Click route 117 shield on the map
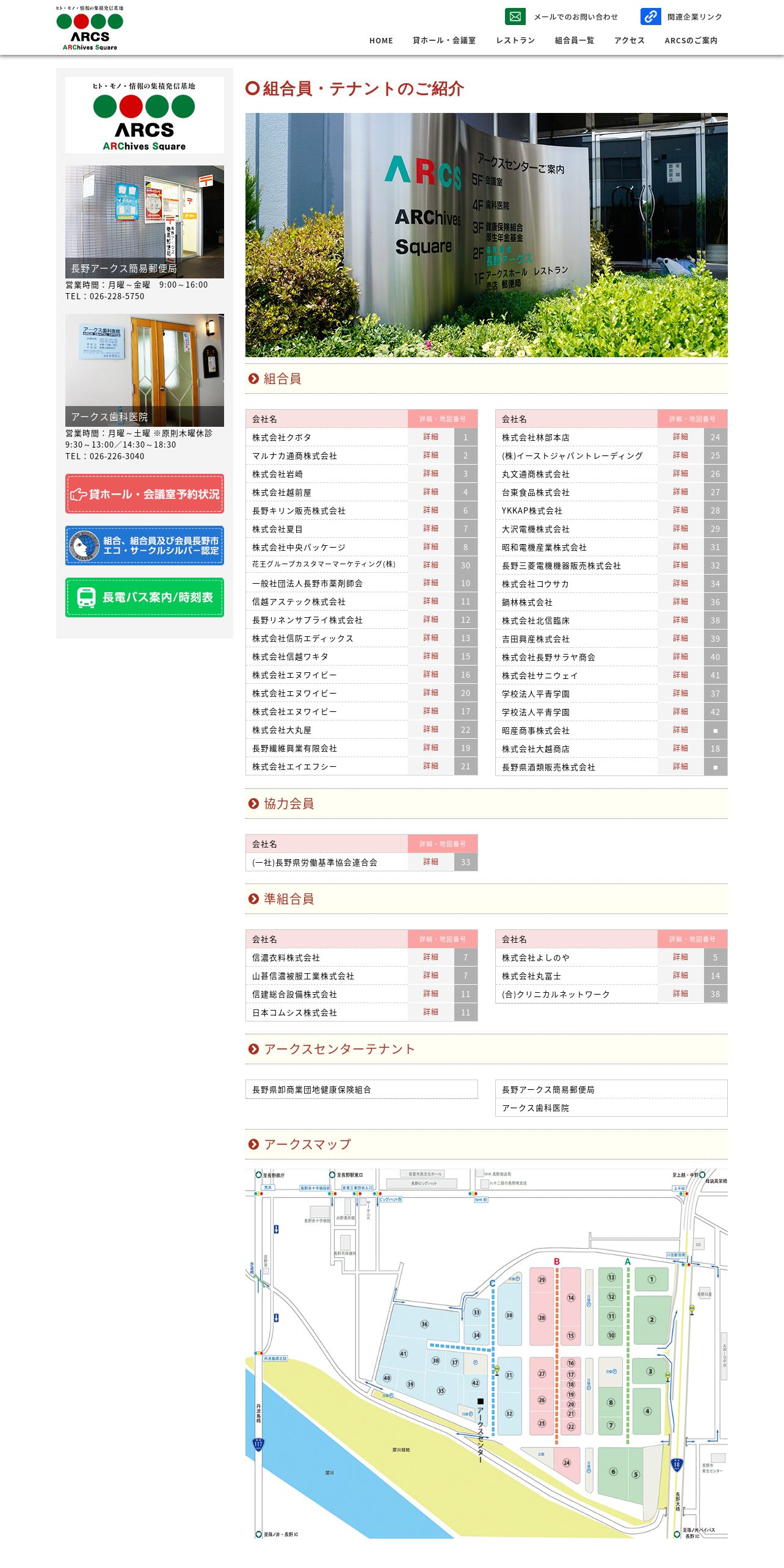The image size is (784, 1568). (258, 1444)
